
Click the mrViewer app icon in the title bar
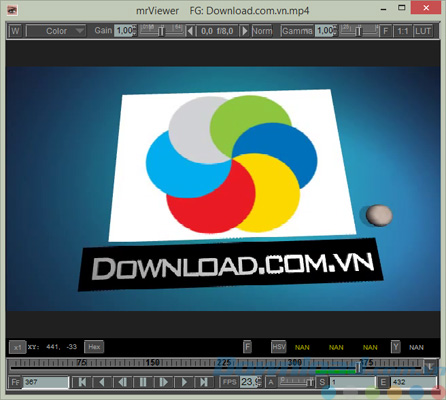(12, 10)
